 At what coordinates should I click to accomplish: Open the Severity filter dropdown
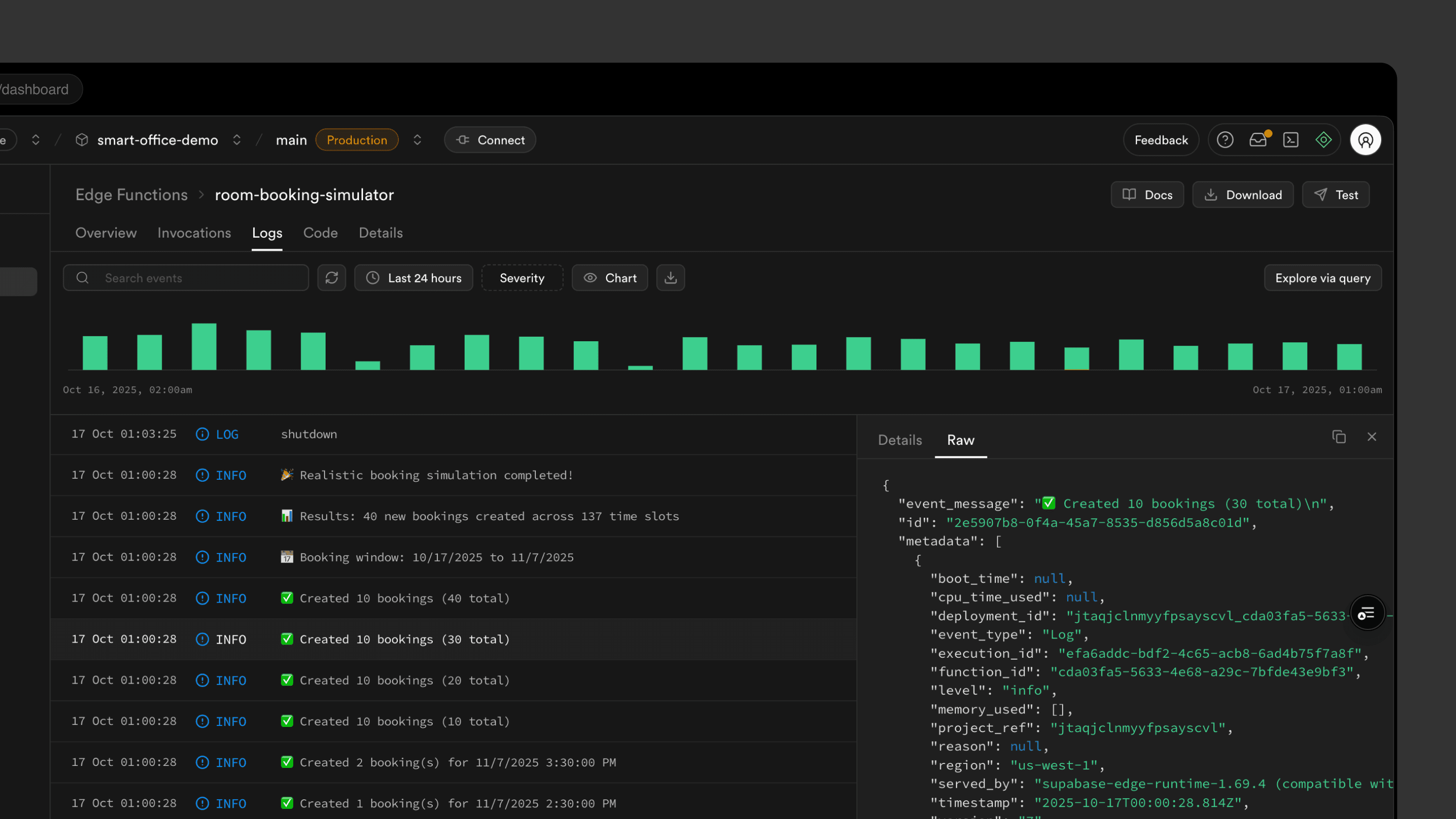(x=522, y=278)
